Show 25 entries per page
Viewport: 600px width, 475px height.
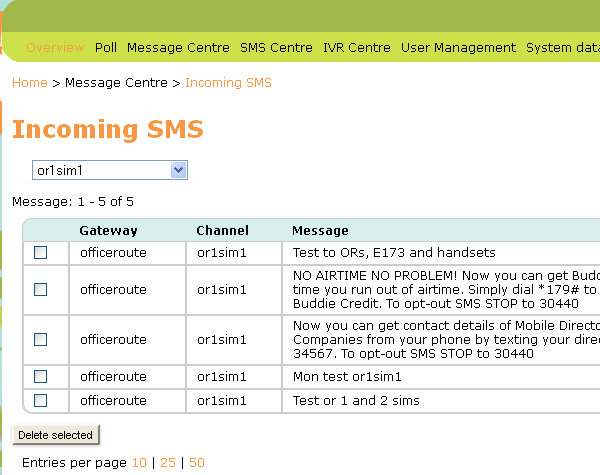coord(168,463)
